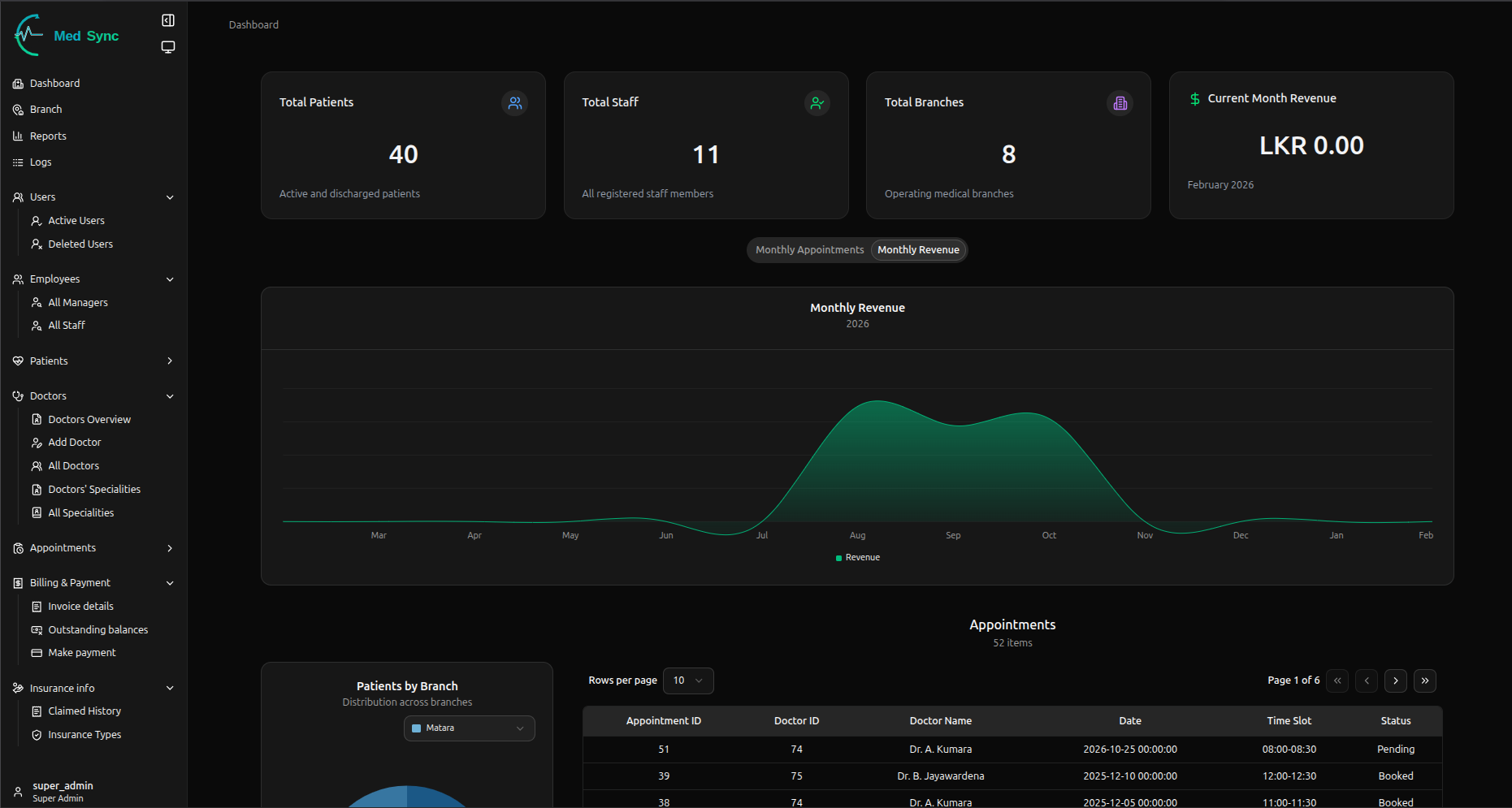Click the super_admin profile icon

click(18, 792)
